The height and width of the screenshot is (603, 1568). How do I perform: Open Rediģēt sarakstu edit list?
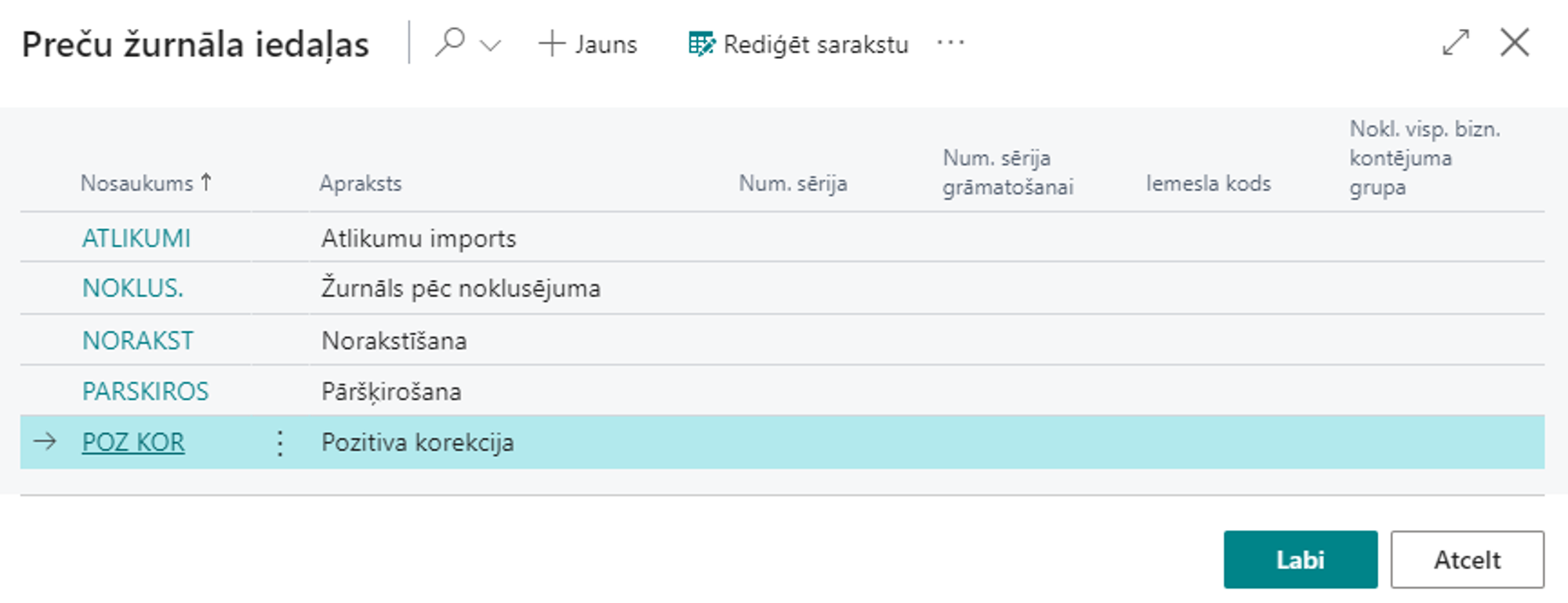(x=798, y=44)
